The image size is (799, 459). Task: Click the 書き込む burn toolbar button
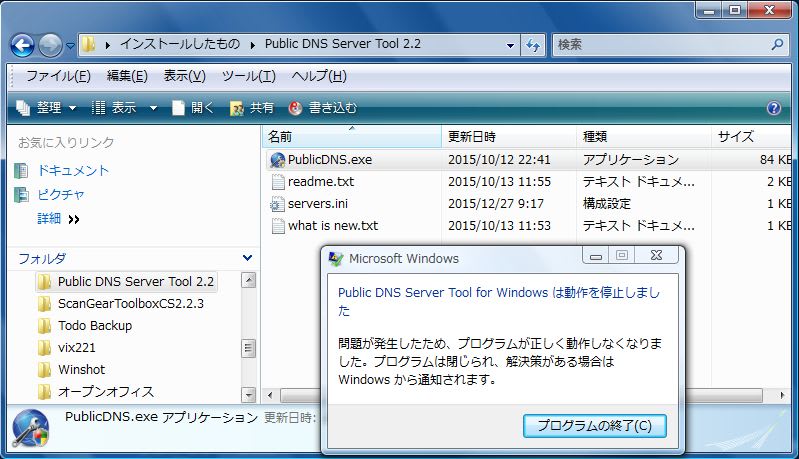point(323,107)
